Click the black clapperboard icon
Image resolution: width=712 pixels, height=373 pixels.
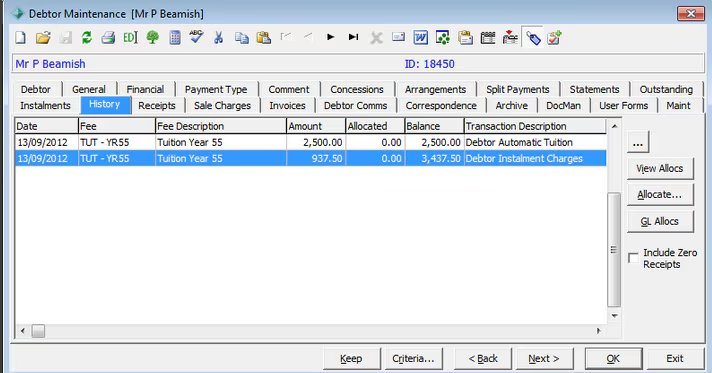tap(488, 38)
